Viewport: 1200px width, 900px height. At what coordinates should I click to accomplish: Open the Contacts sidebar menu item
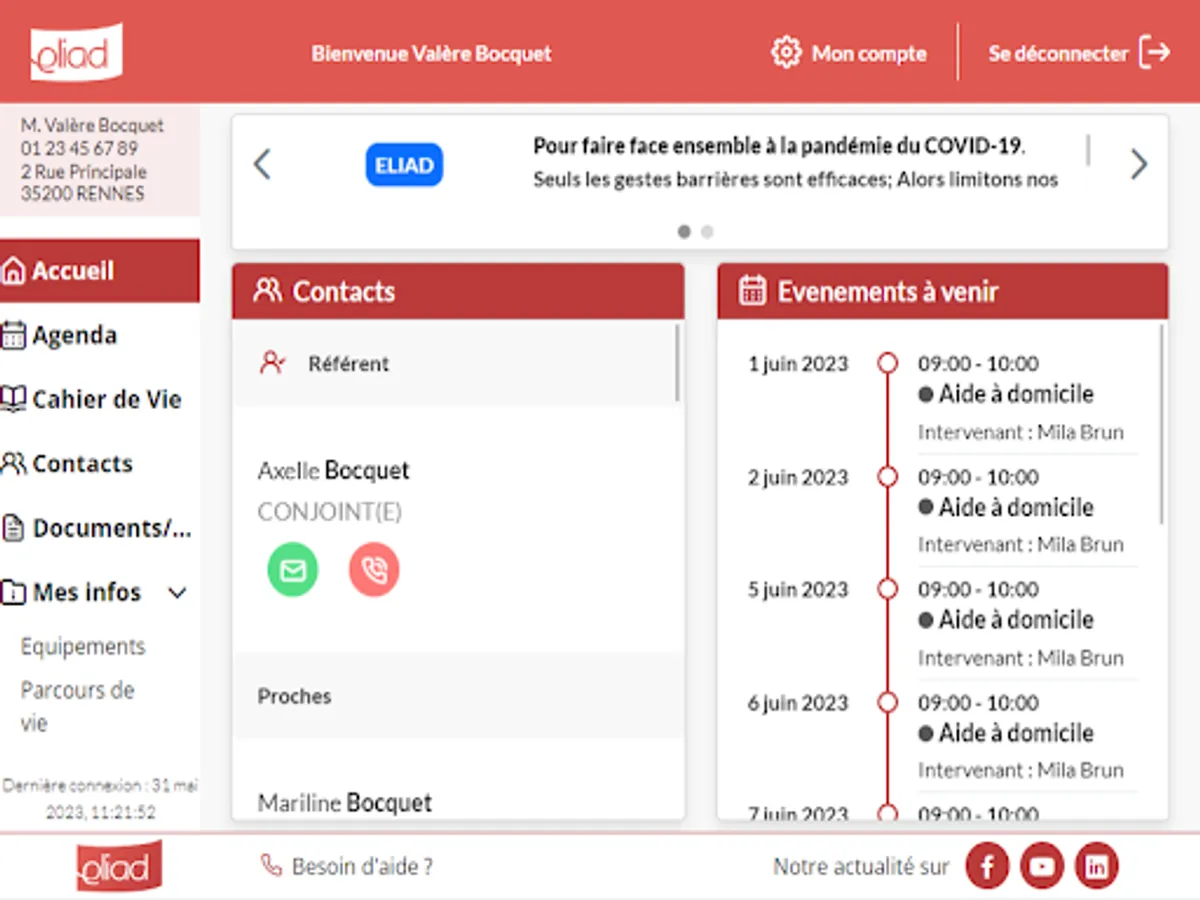click(100, 463)
